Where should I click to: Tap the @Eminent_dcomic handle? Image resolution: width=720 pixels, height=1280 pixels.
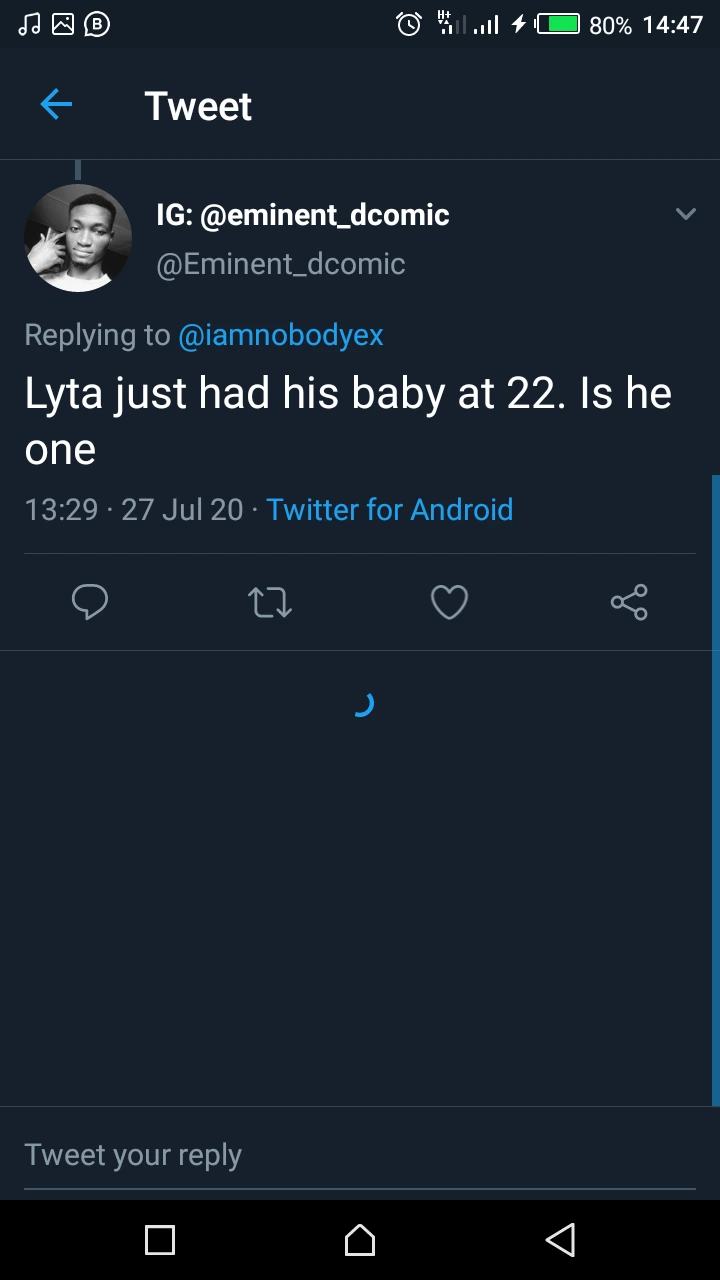tap(280, 264)
